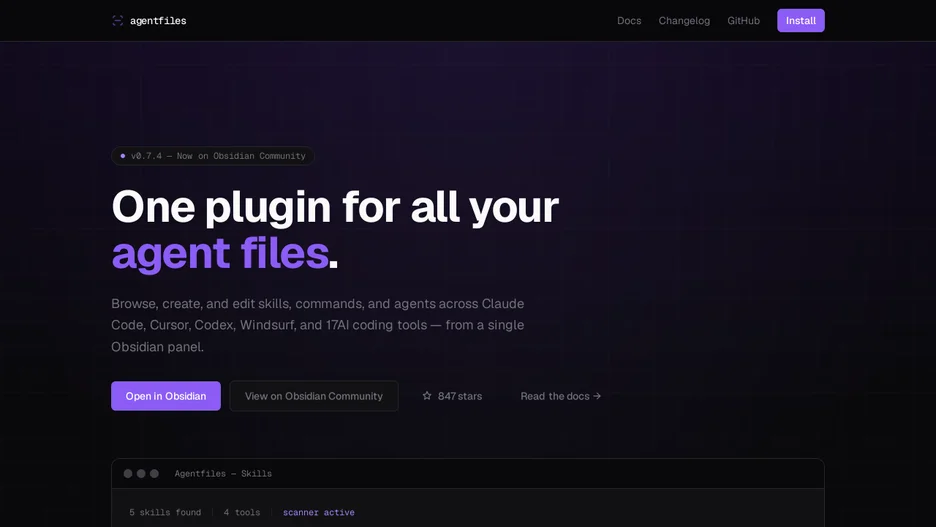
Task: Click the agentfiles brand name
Action: [x=158, y=21]
